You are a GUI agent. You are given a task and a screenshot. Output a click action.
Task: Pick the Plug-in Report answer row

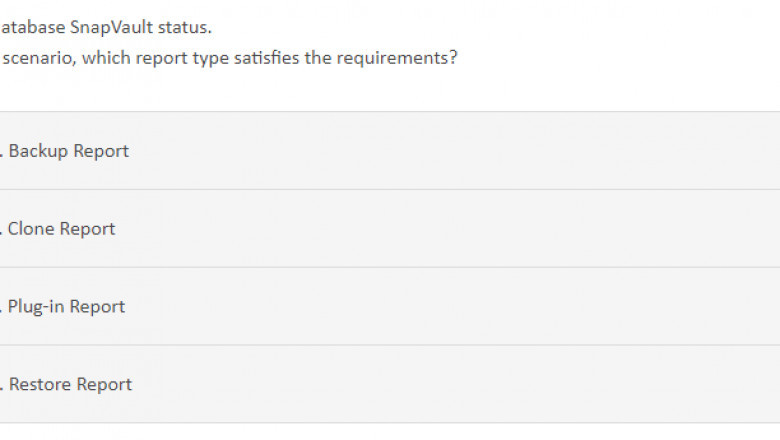(x=390, y=307)
